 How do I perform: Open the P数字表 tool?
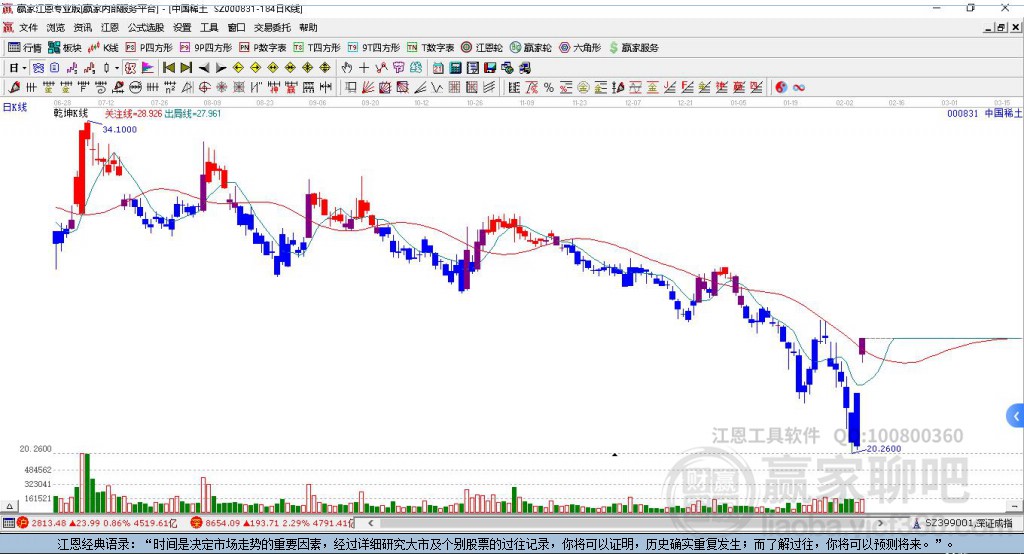[263, 48]
